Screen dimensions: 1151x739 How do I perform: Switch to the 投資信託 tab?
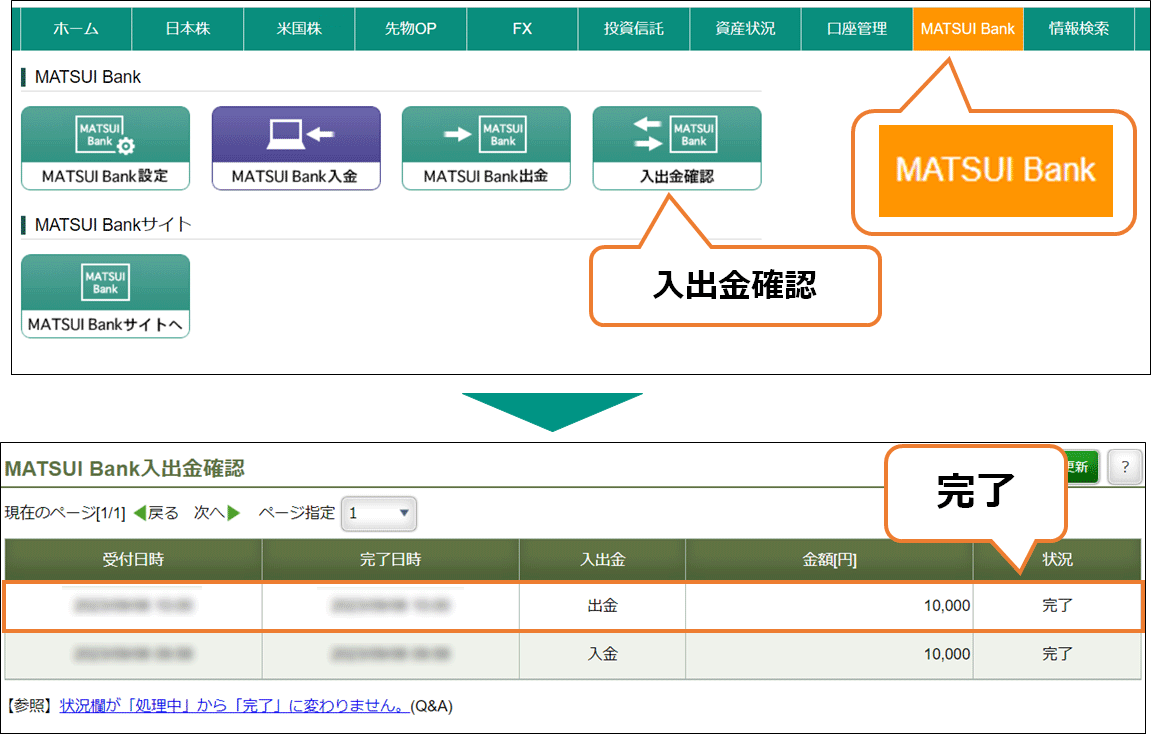point(634,29)
